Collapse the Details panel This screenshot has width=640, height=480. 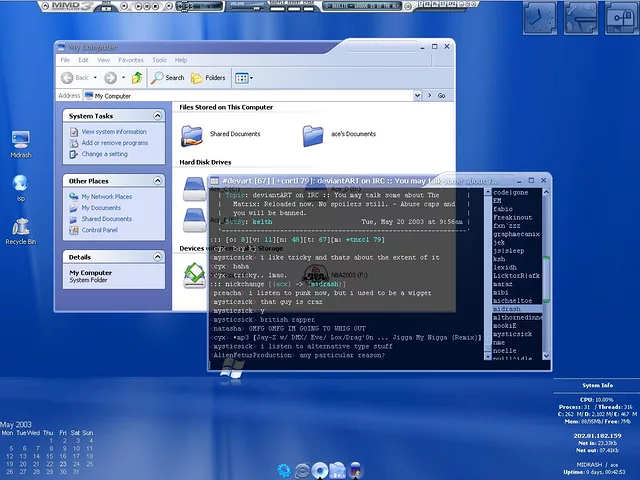(x=157, y=257)
